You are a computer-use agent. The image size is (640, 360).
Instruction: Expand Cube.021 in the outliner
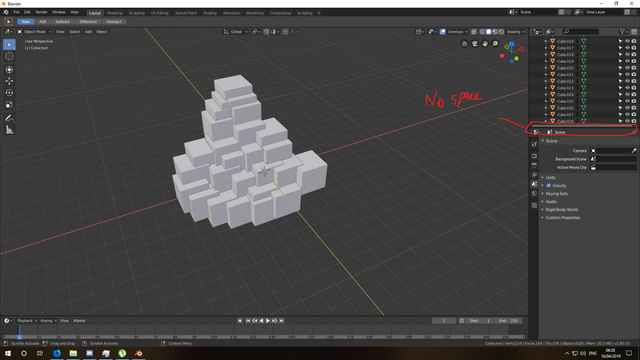point(546,75)
